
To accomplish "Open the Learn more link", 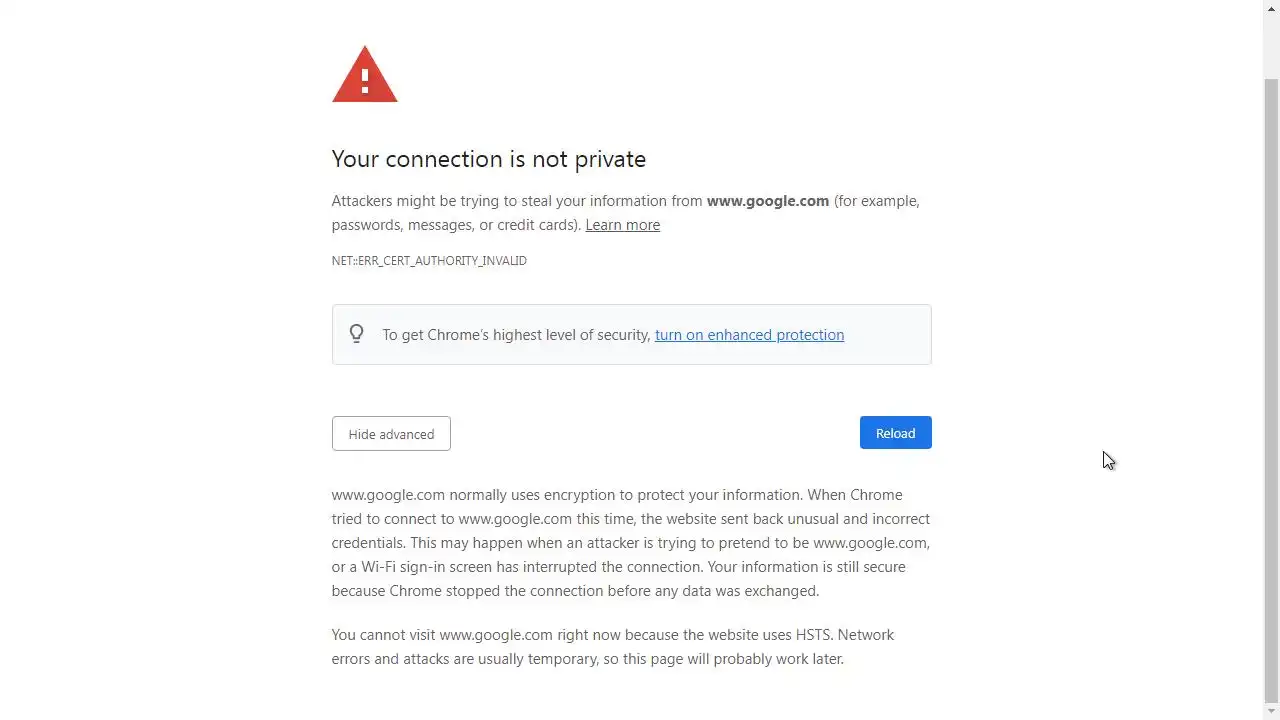I will [622, 225].
